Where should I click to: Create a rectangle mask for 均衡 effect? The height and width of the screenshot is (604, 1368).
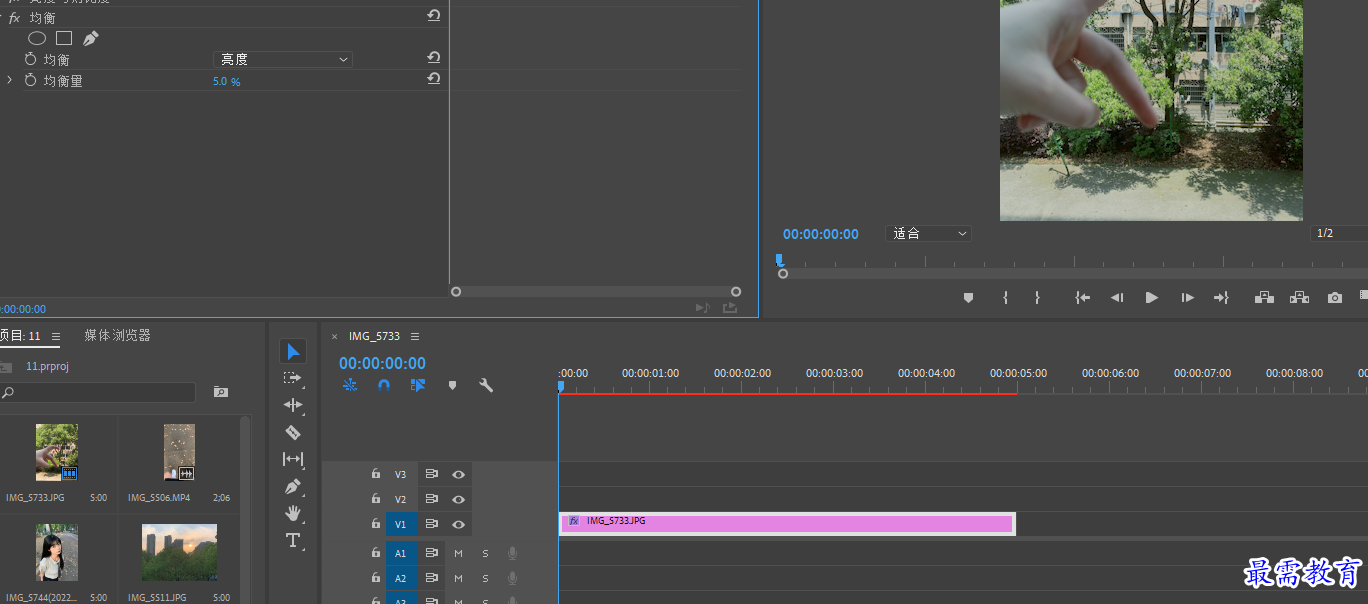tap(64, 38)
